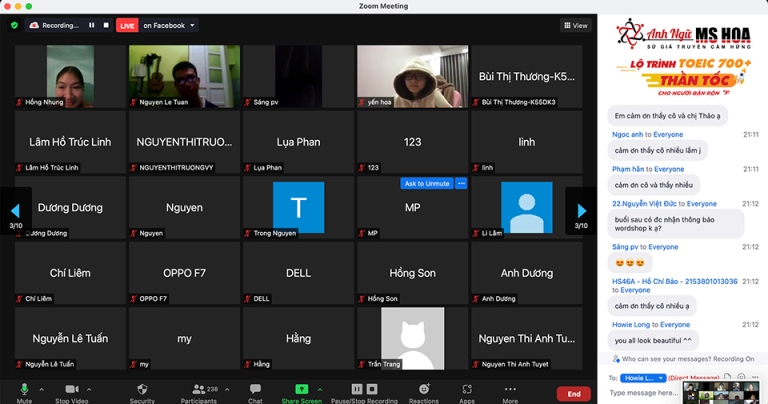768x404 pixels.
Task: Open the More options menu
Action: (510, 389)
